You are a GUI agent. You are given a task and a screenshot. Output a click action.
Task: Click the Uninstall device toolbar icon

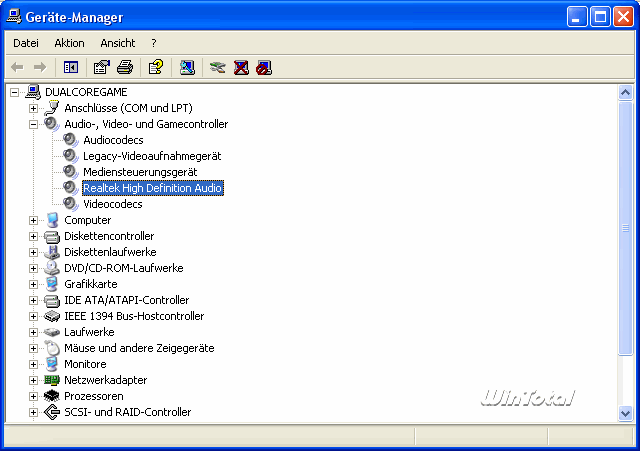(x=241, y=67)
